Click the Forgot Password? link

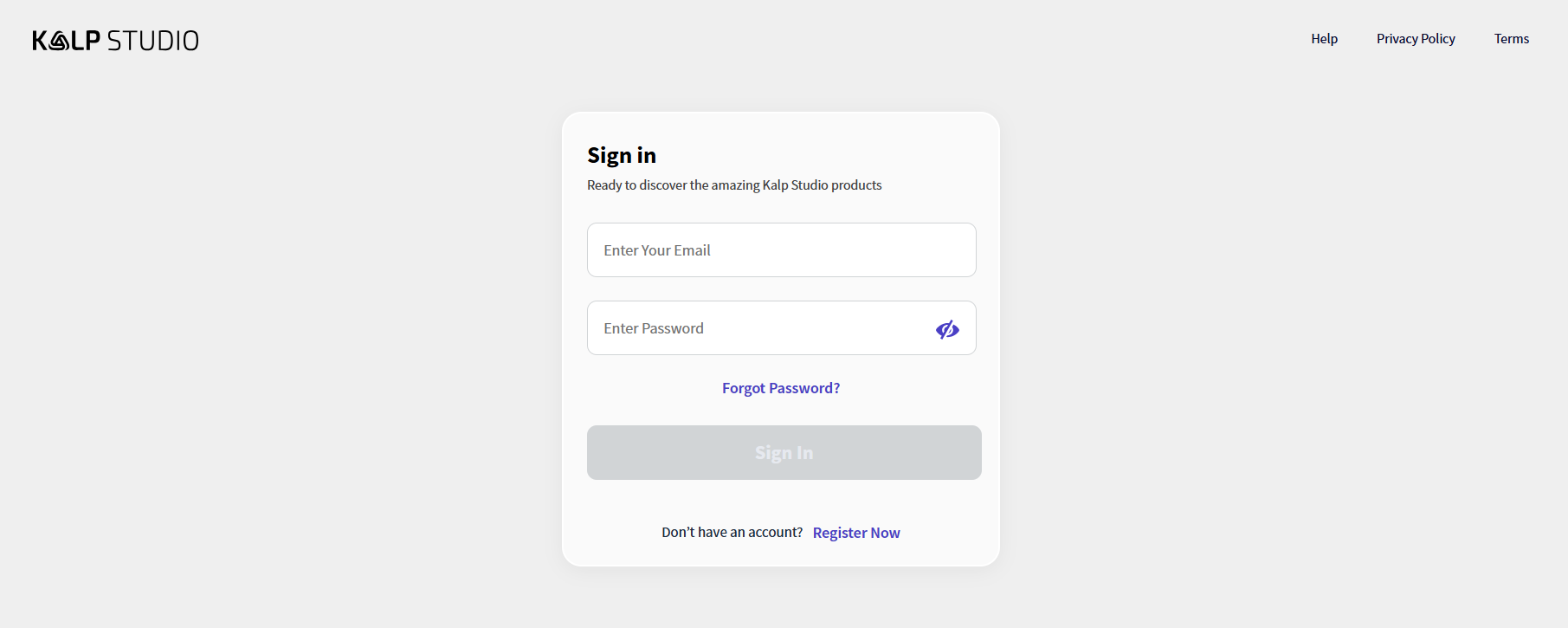coord(781,388)
